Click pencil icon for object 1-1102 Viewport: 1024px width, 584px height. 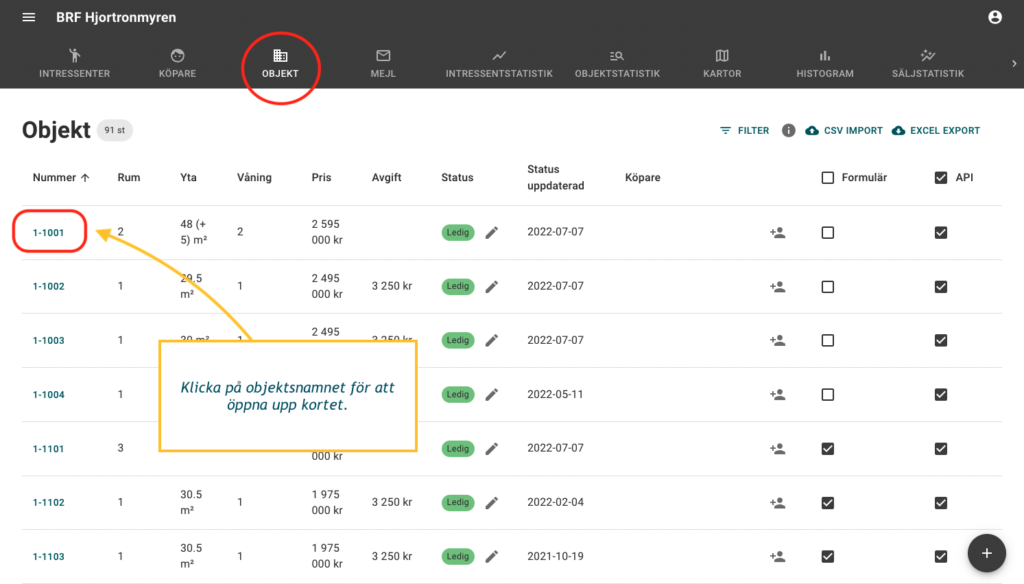pyautogui.click(x=491, y=503)
